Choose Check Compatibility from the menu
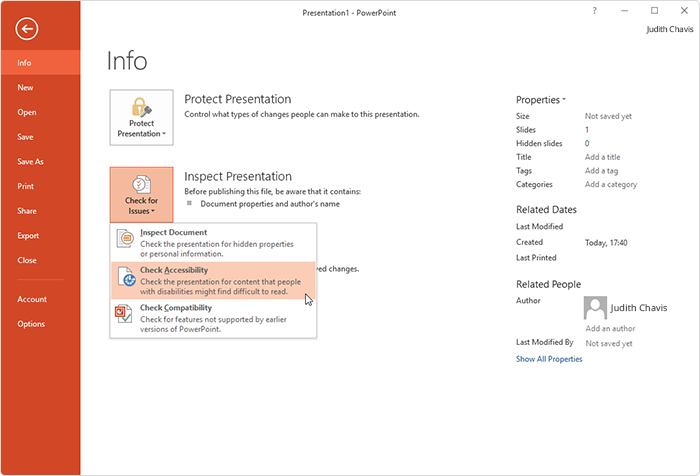The height and width of the screenshot is (476, 700). click(x=213, y=318)
